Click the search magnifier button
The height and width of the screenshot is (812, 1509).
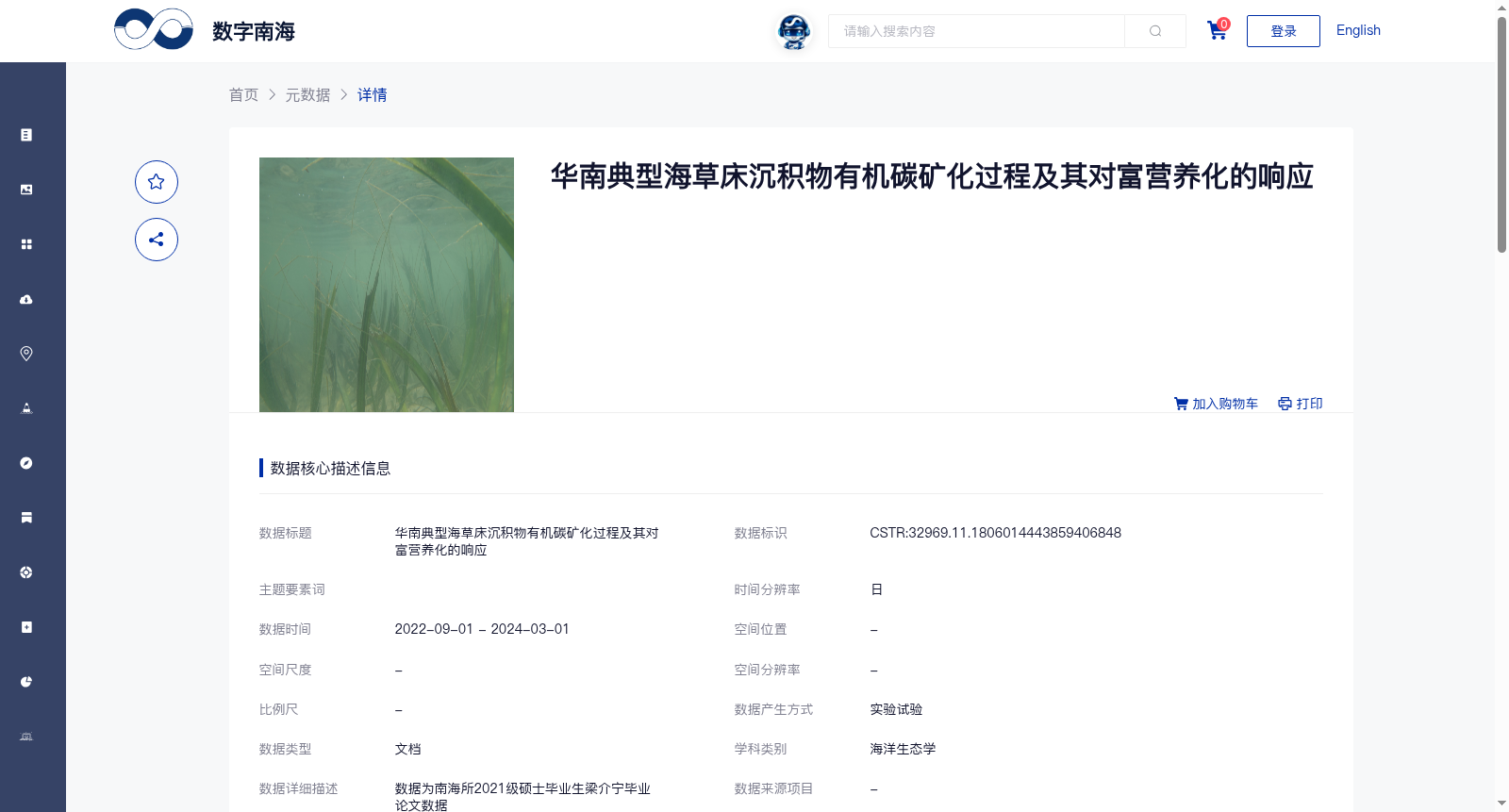pos(1155,31)
